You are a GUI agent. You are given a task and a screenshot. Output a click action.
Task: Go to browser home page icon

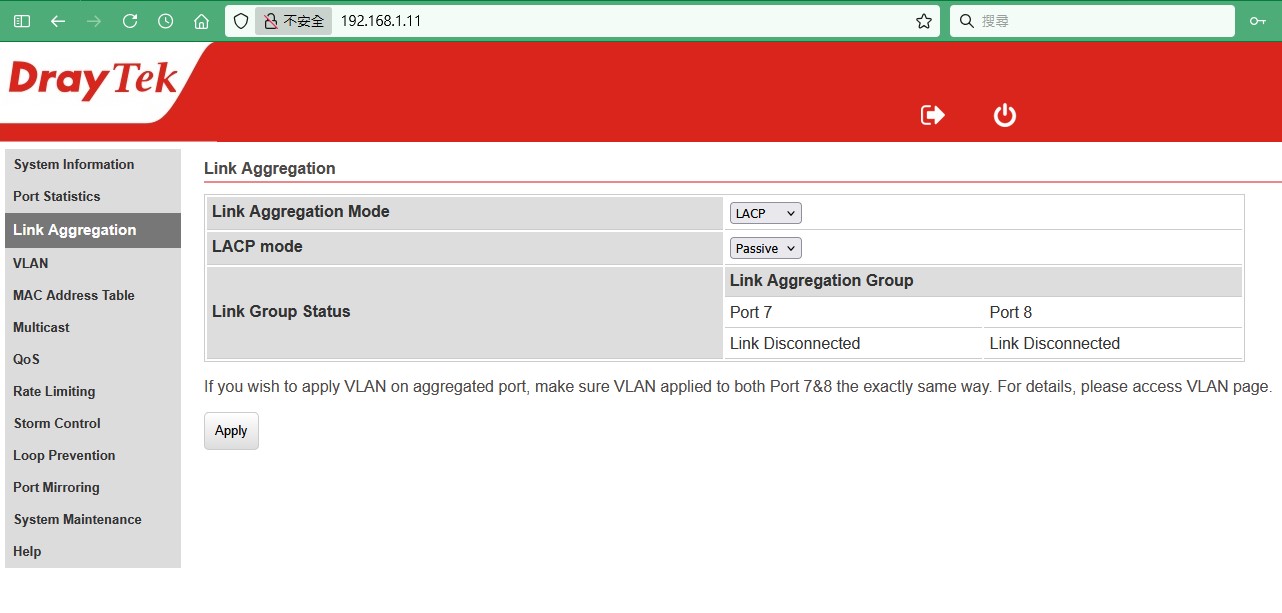[x=201, y=21]
